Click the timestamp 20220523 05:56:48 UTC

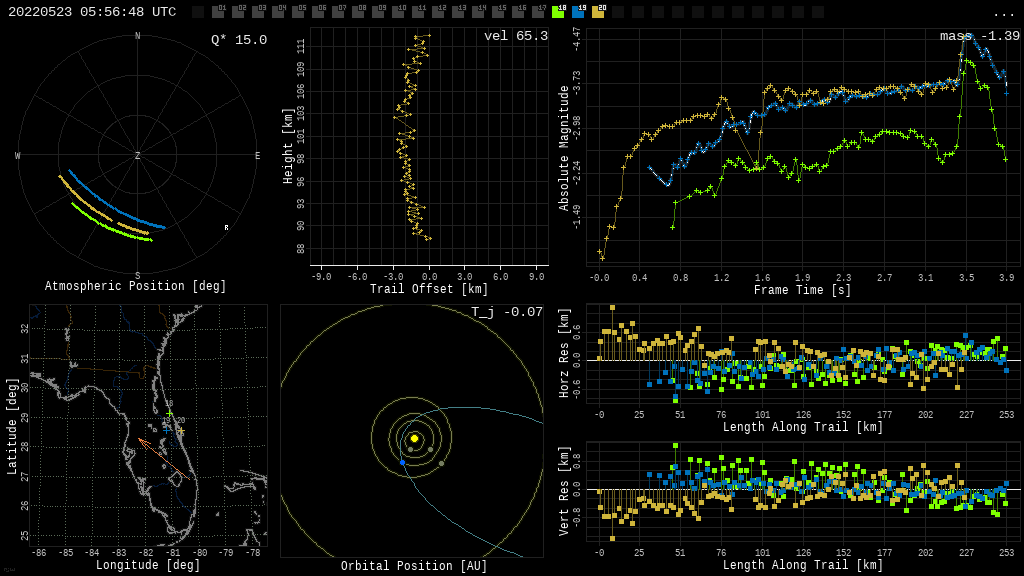click(x=92, y=12)
